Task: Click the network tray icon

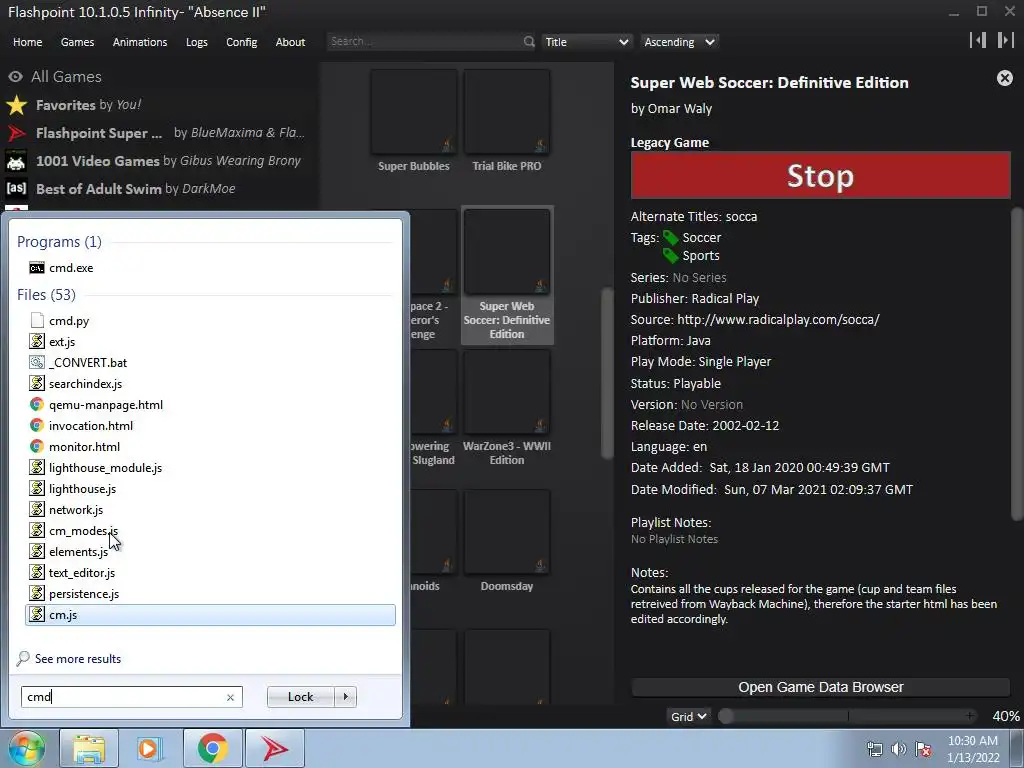Action: tap(874, 749)
